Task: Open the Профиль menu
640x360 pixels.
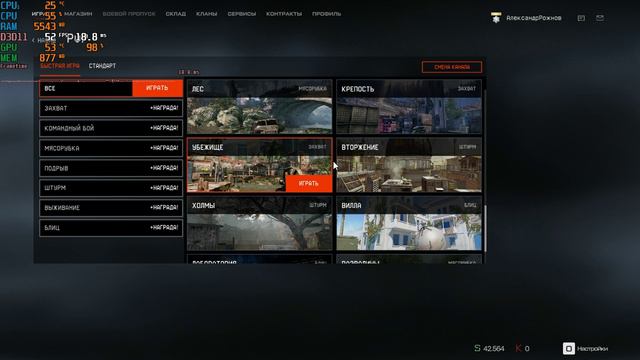Action: click(x=327, y=14)
